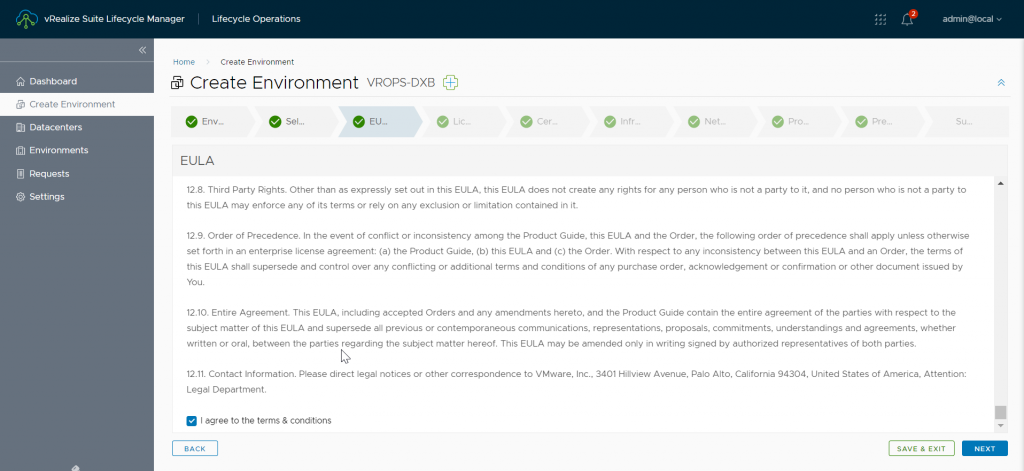Click the EULA scrollbar thumb
1024x471 pixels.
(1000, 412)
